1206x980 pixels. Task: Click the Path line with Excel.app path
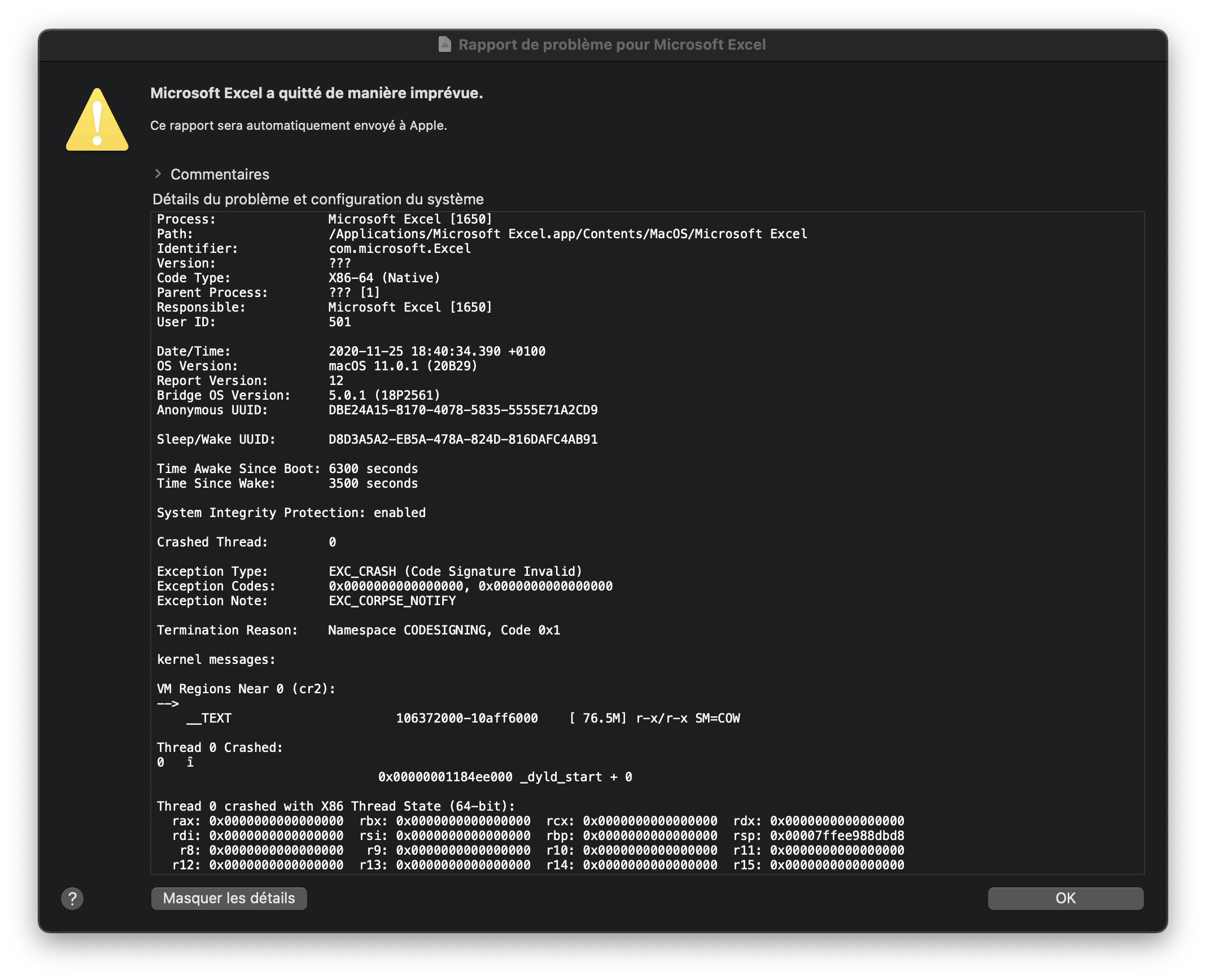tap(567, 234)
